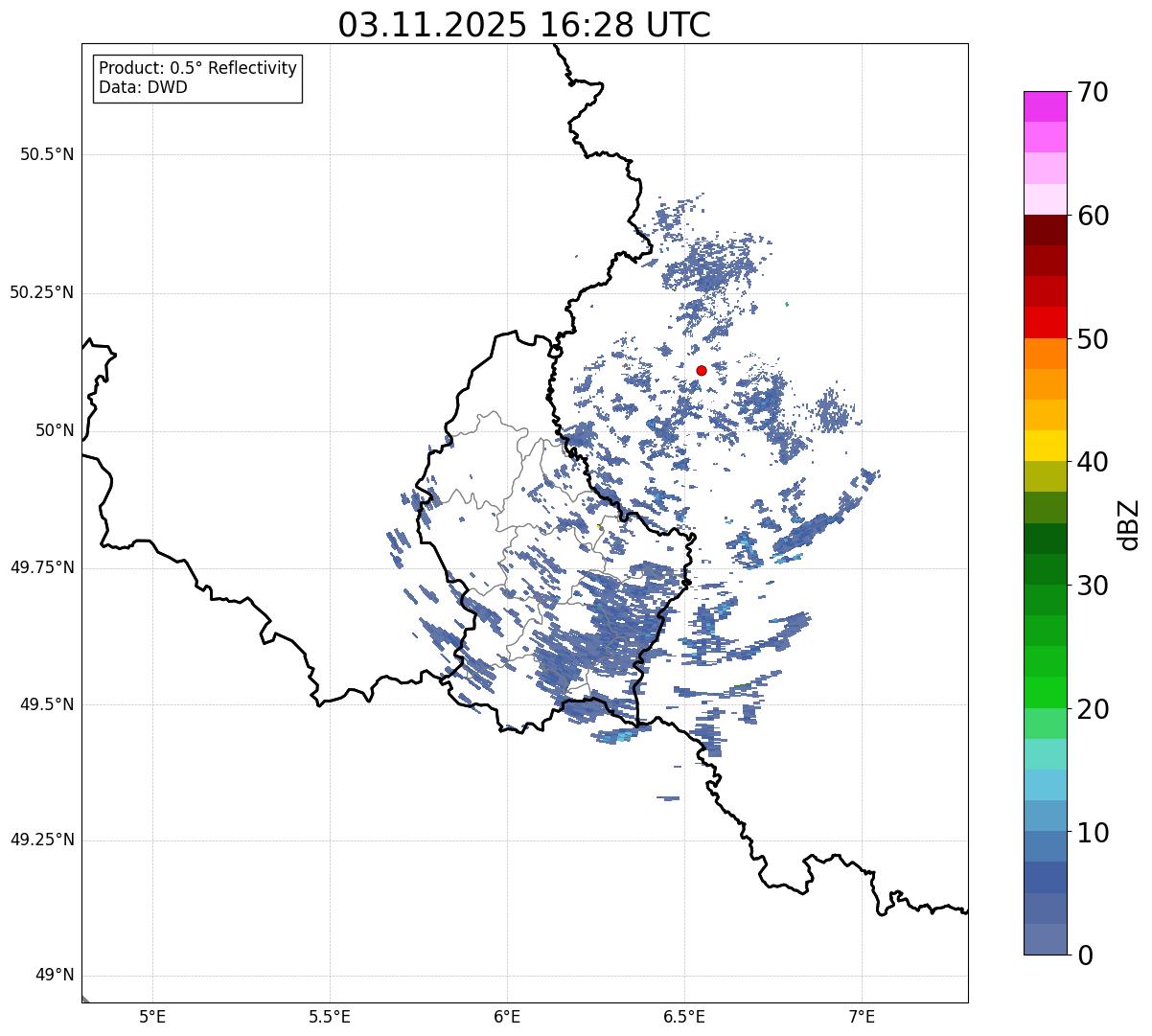
Task: Click the colorbar tick label 10
Action: (x=1092, y=832)
